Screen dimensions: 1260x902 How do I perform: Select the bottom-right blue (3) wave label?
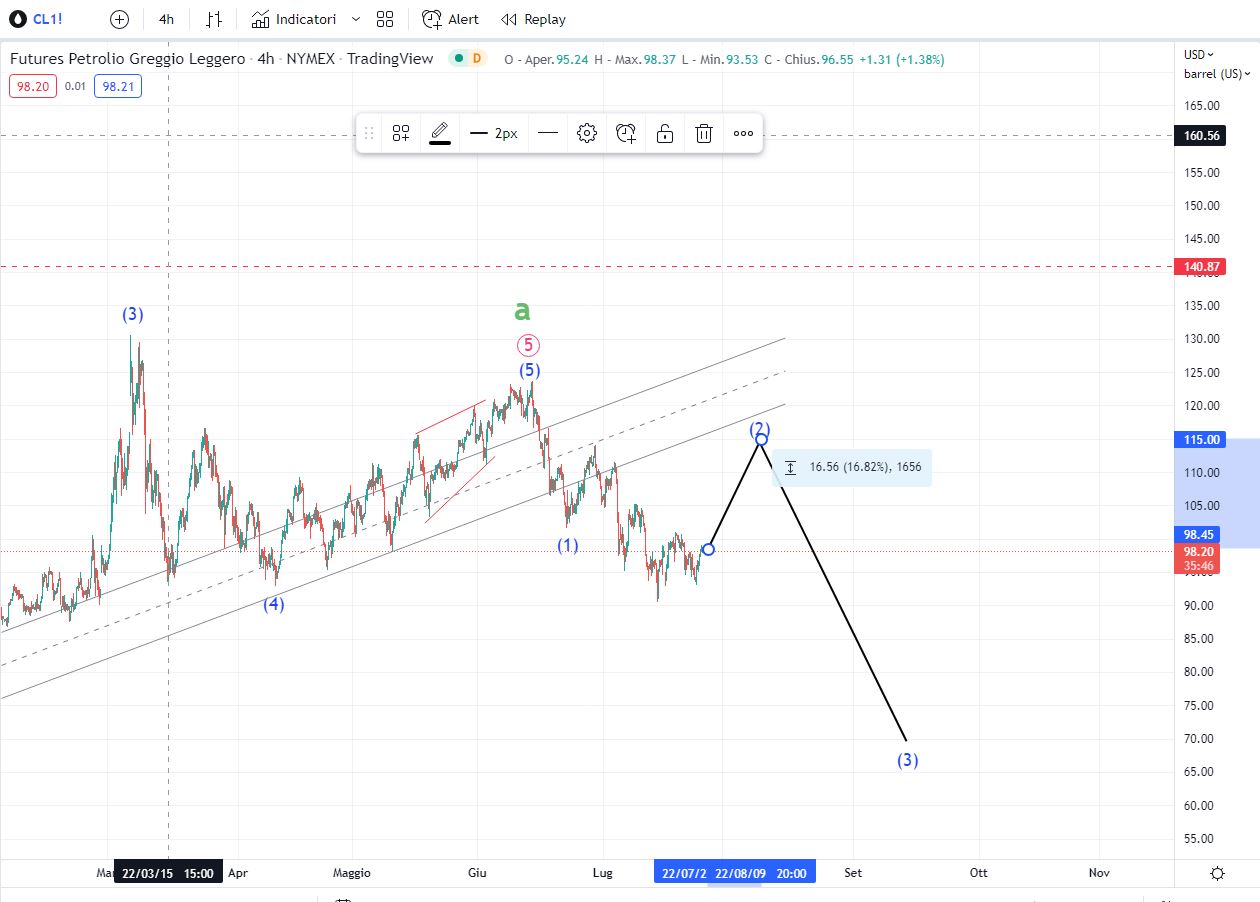coord(907,760)
